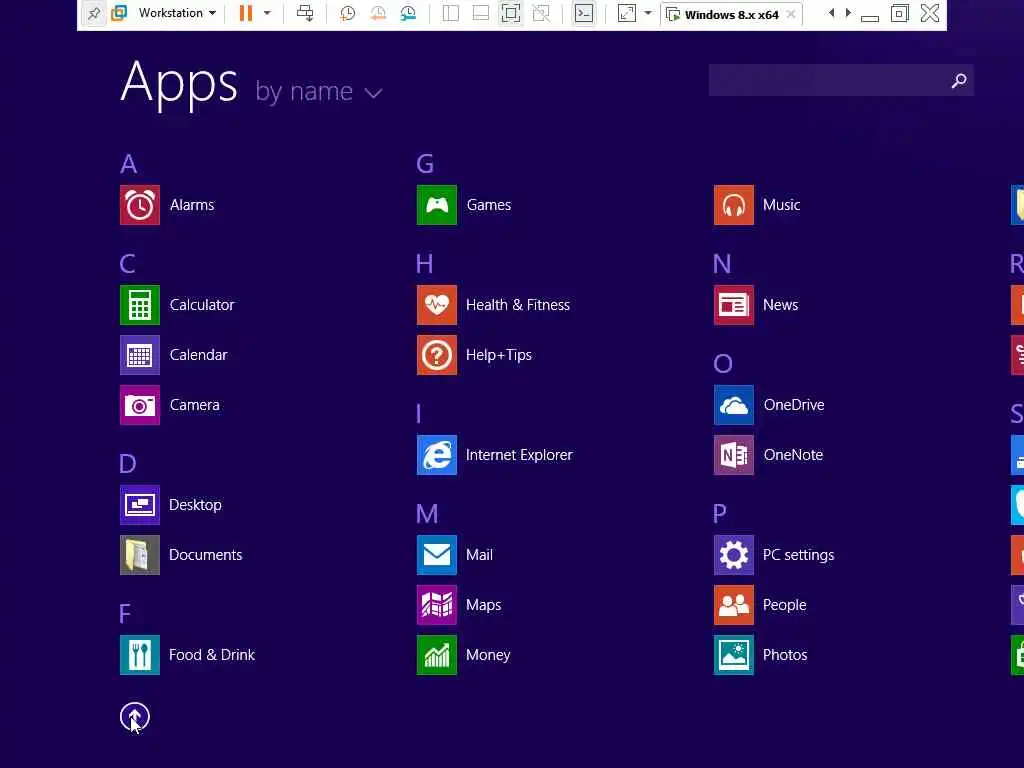The width and height of the screenshot is (1024, 768).
Task: Show or hide the library sidebar
Action: [451, 13]
